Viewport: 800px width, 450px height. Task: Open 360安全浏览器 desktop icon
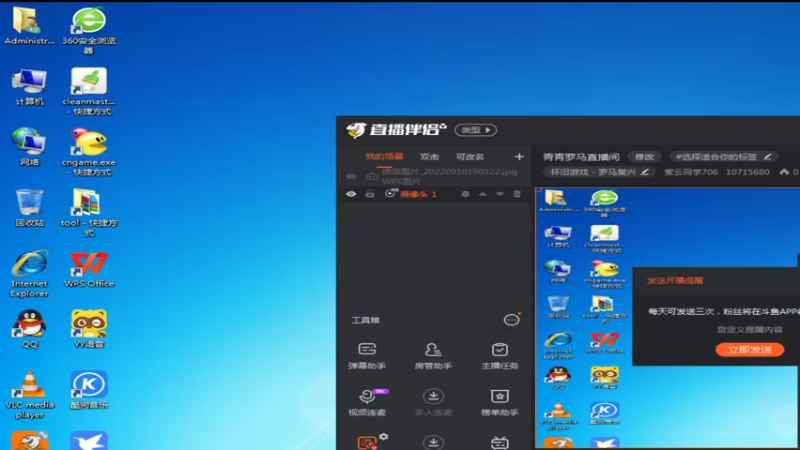(89, 30)
